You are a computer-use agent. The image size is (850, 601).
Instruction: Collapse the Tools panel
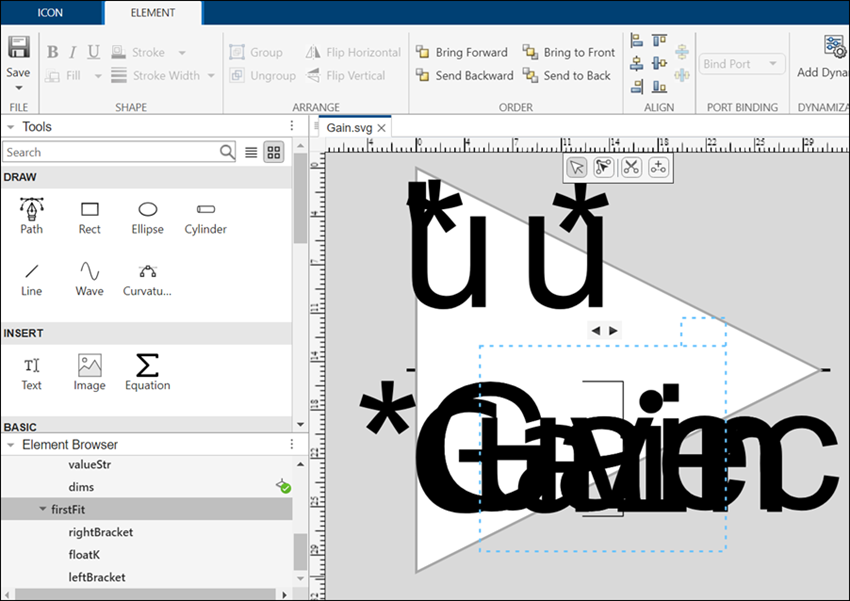click(10, 127)
